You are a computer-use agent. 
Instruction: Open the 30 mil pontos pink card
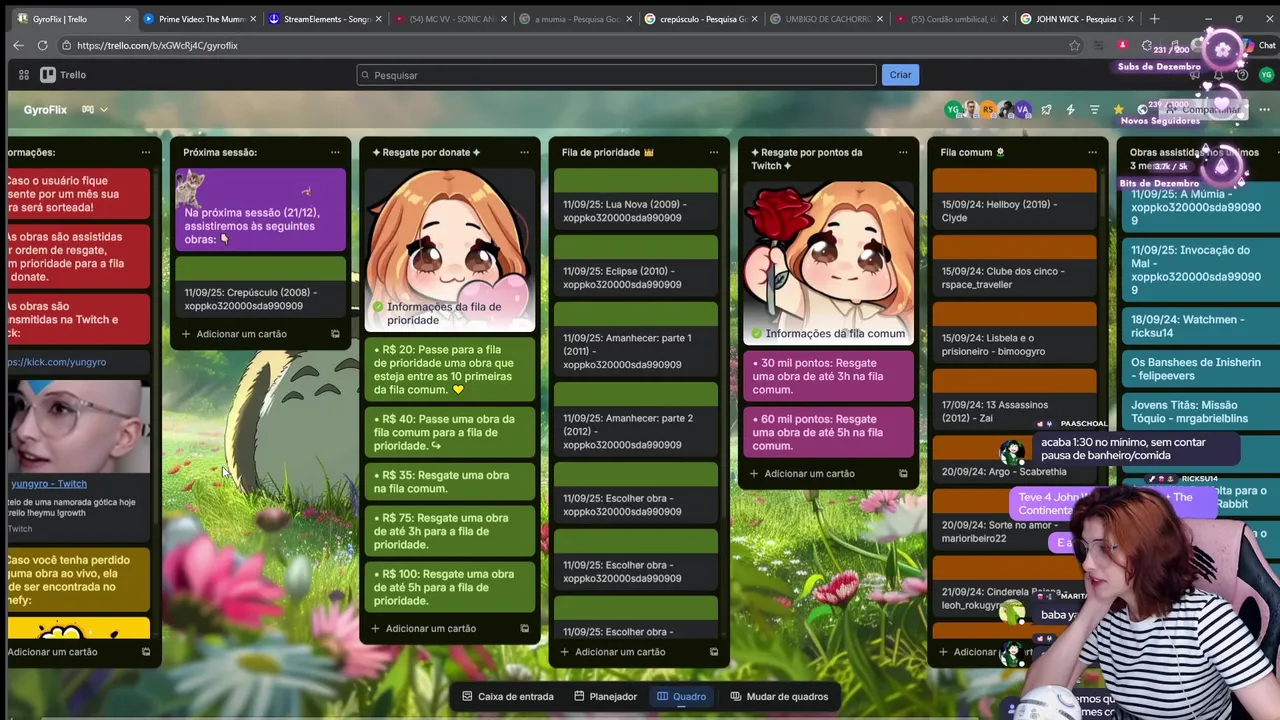(x=829, y=376)
